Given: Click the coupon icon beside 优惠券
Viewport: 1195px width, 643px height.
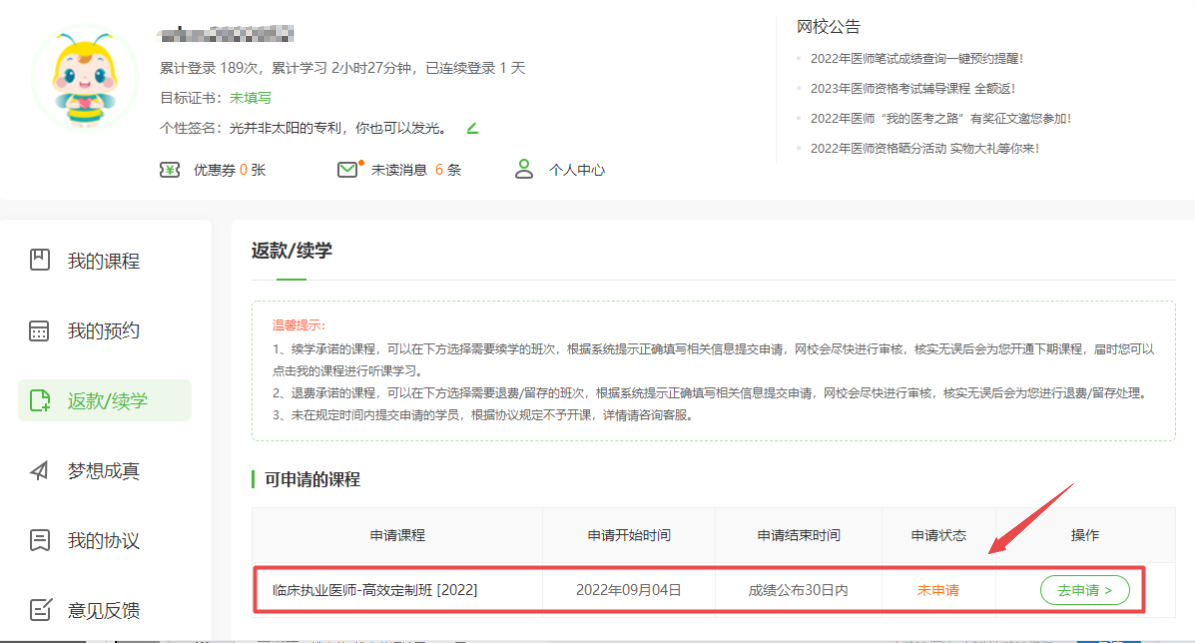Looking at the screenshot, I should coord(170,170).
